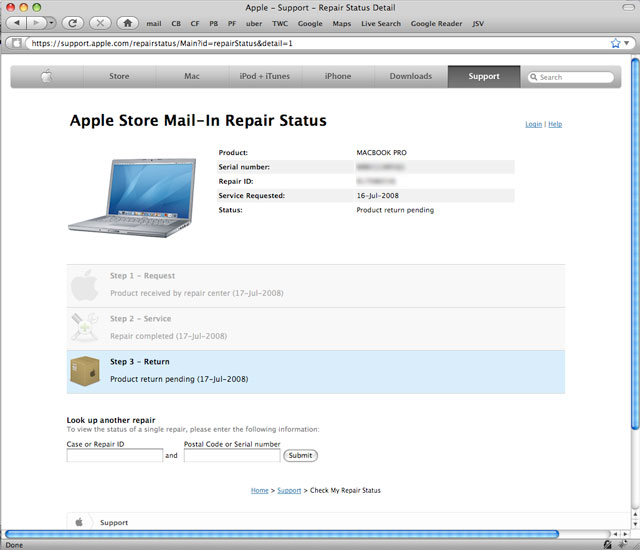Click the Submit button
Screen dimensions: 640x550
(300, 455)
